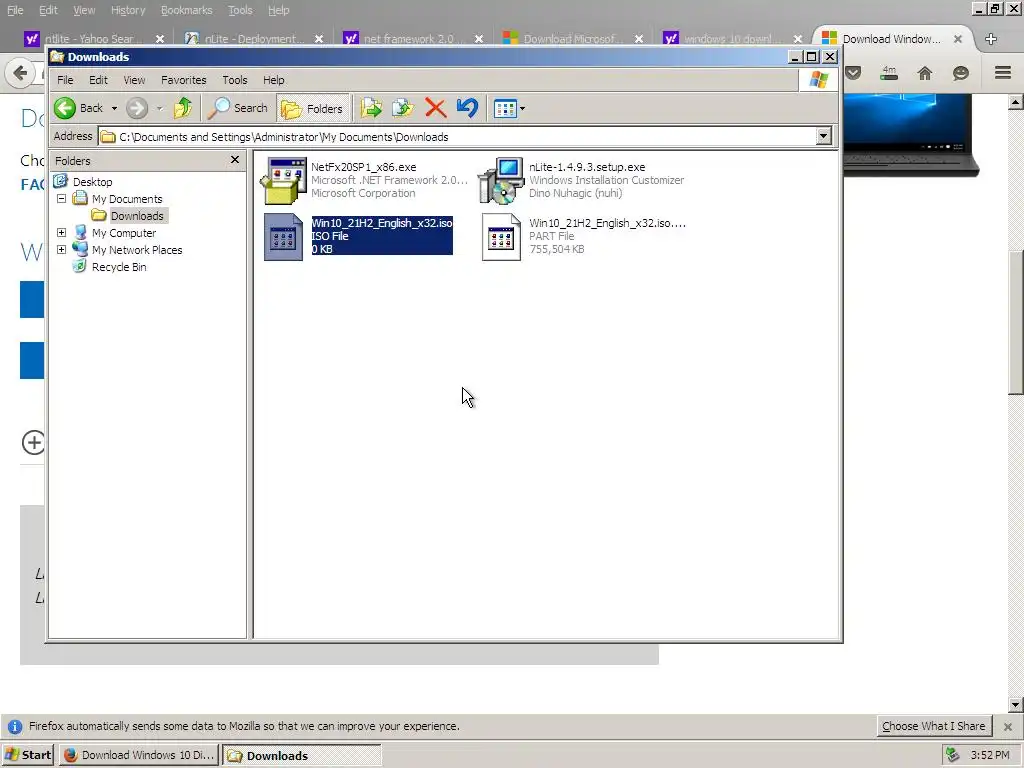1024x768 pixels.
Task: Open Explorer's Favorites menu
Action: click(x=184, y=80)
